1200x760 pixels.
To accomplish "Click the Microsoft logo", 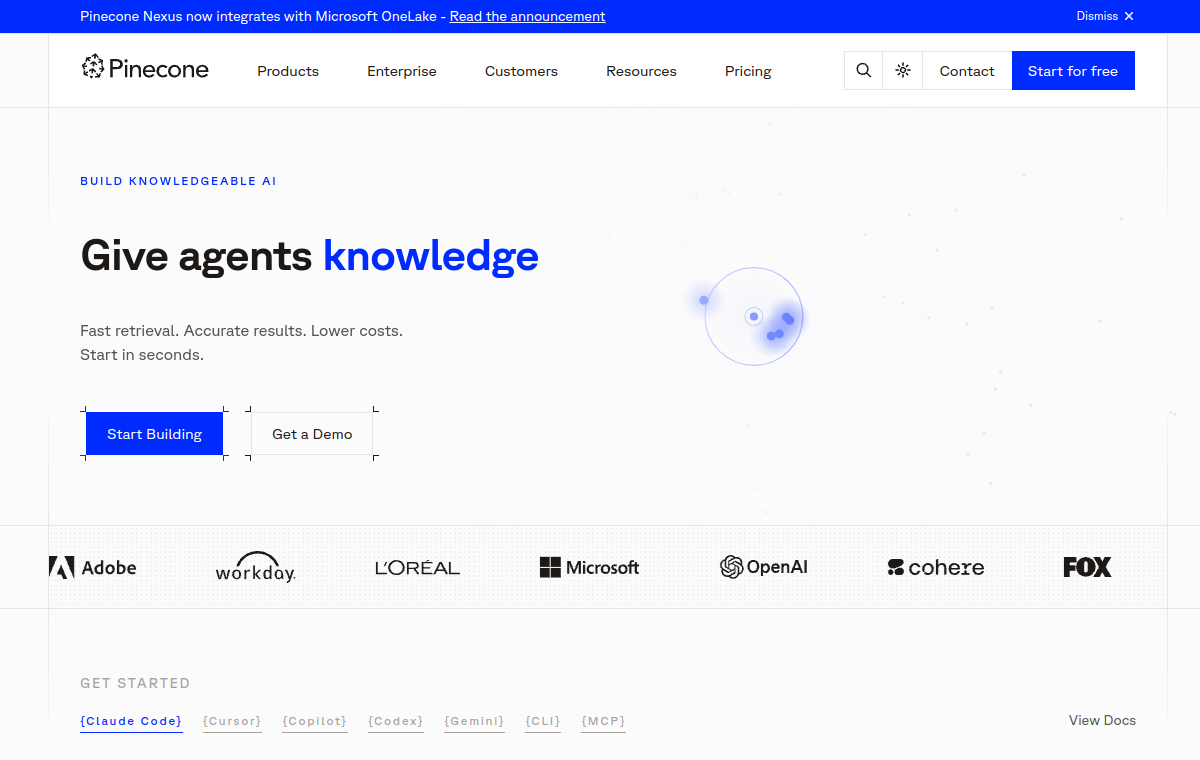I will 589,567.
